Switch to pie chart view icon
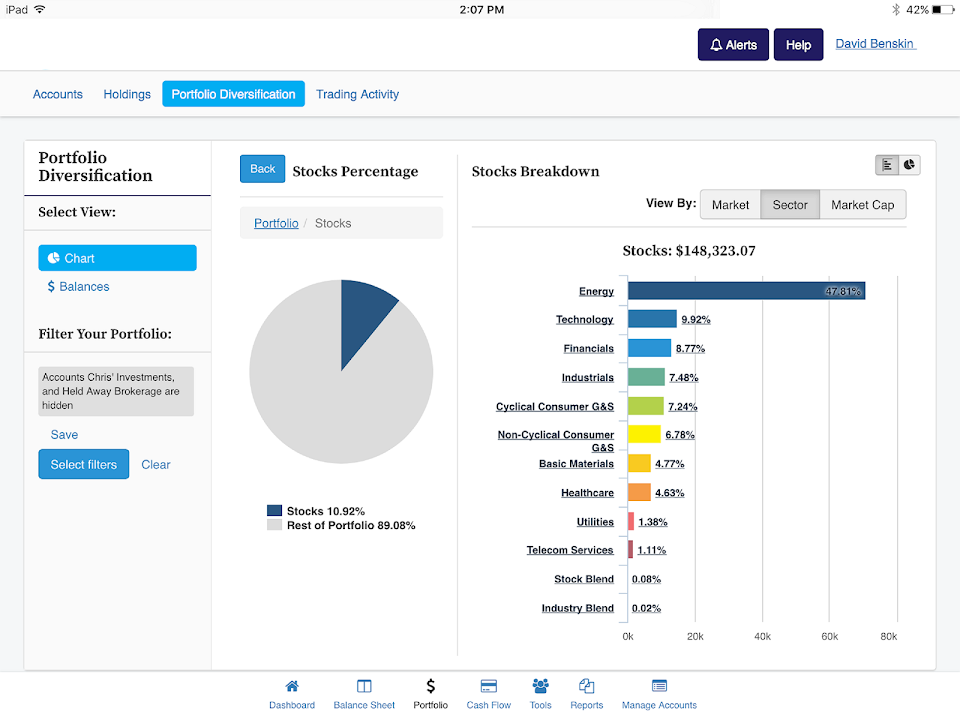Image resolution: width=960 pixels, height=720 pixels. click(909, 165)
